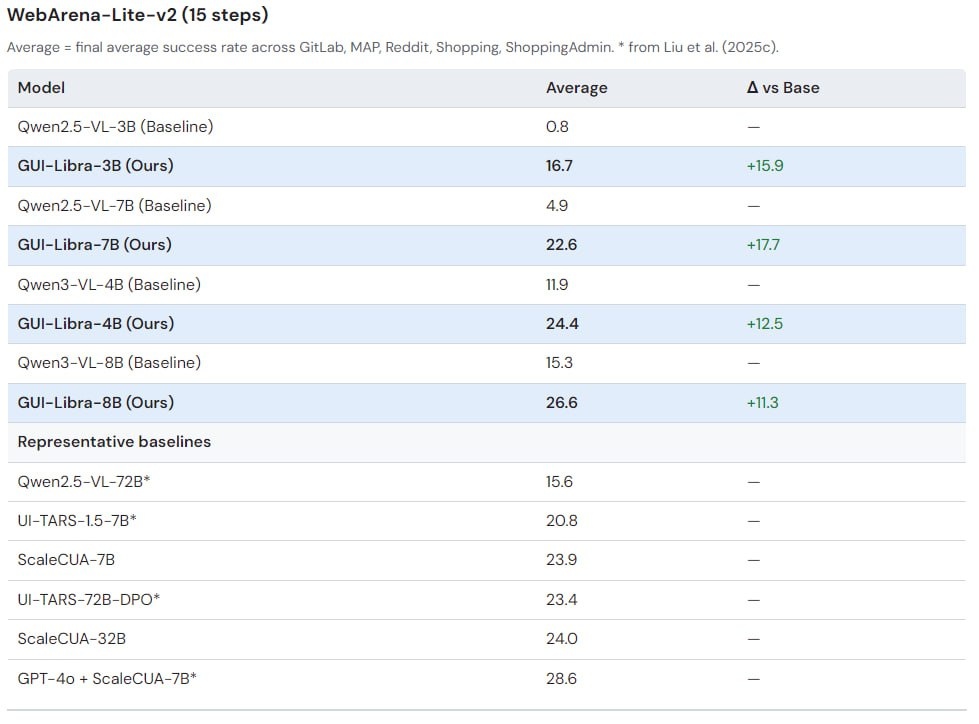This screenshot has width=979, height=724.
Task: Select the 'Δ vs Base' column header
Action: coord(783,87)
